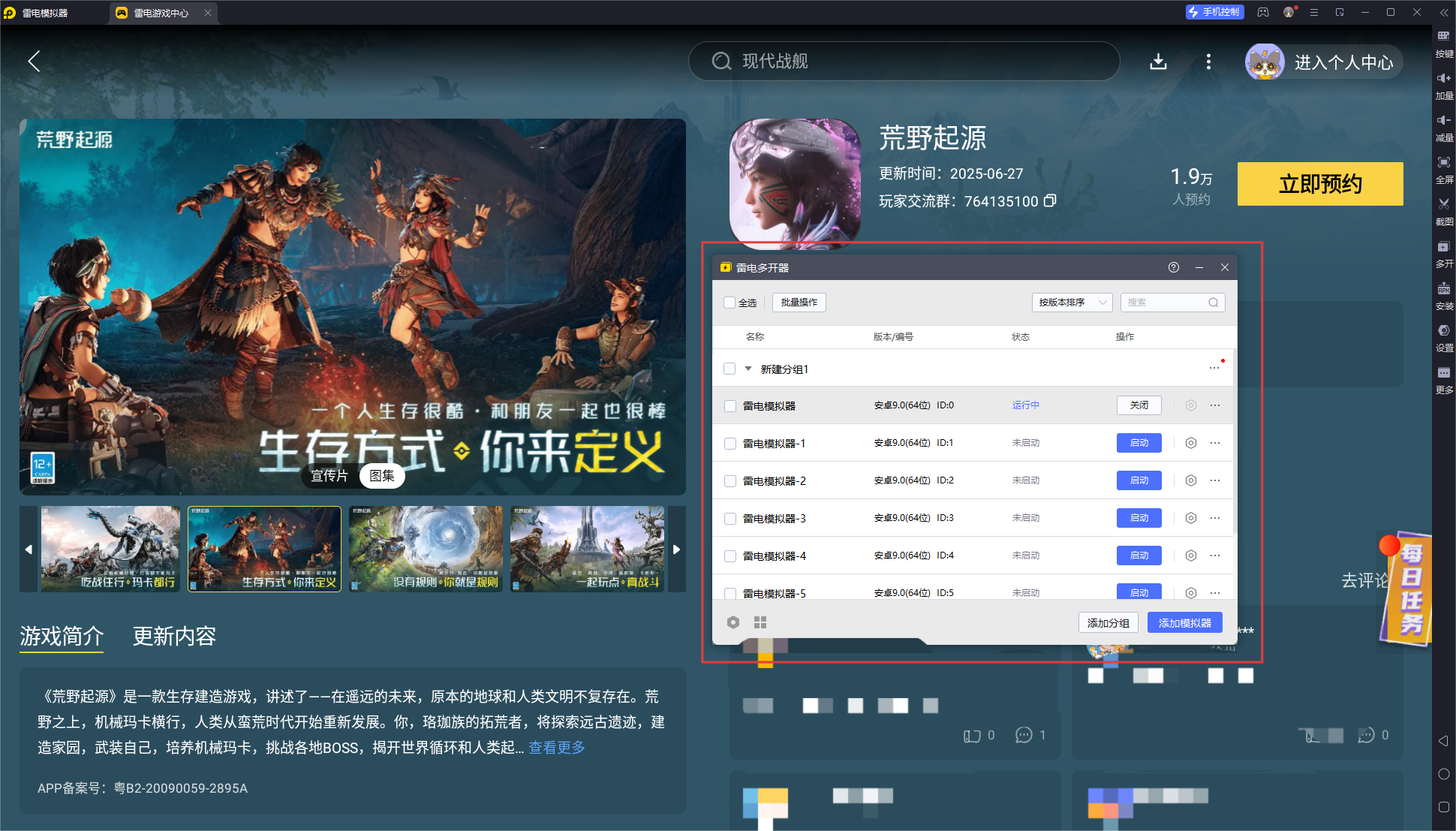1456x831 pixels.
Task: Open settings gear for 雷电模拟器-3
Action: [x=1191, y=518]
